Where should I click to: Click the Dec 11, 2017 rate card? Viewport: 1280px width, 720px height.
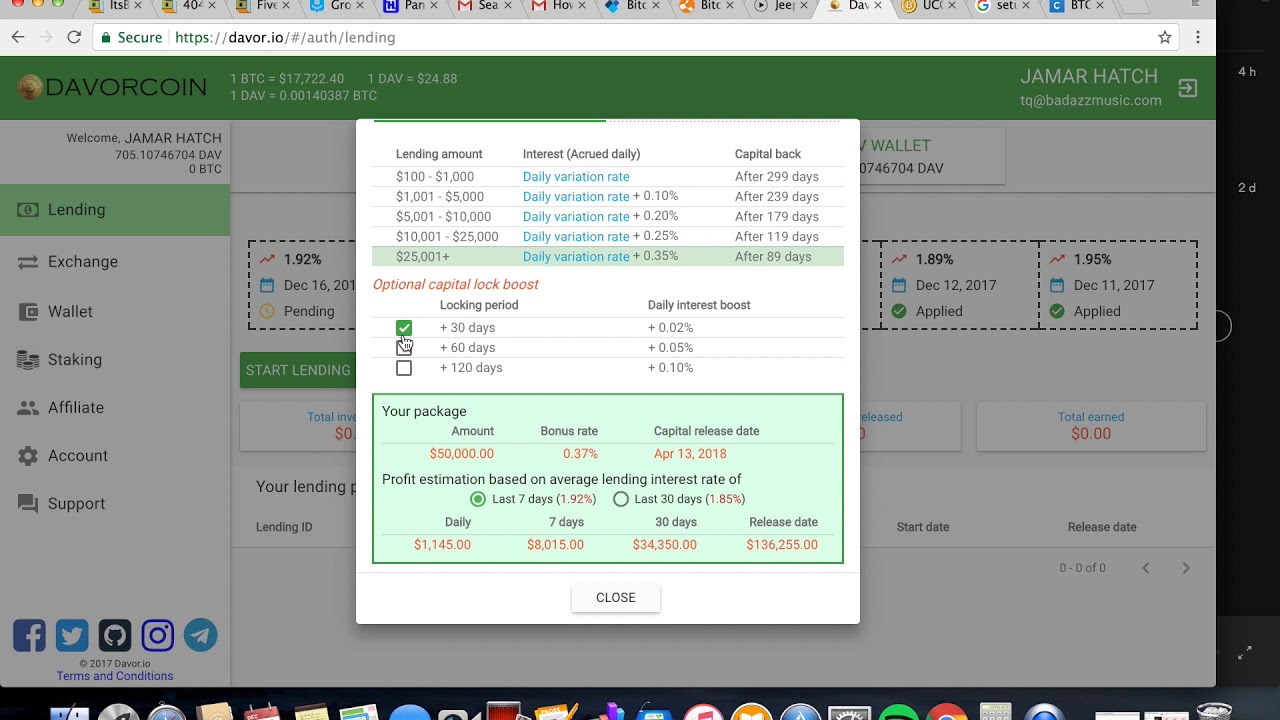click(1118, 285)
